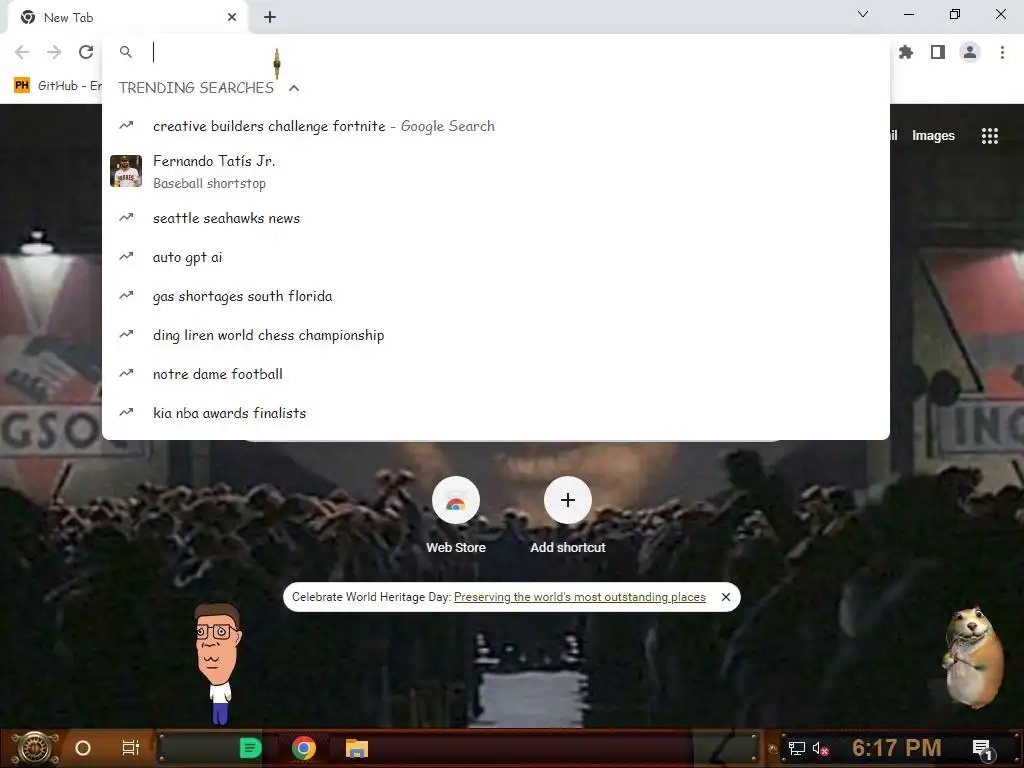This screenshot has width=1024, height=768.
Task: Open a new tab with plus button
Action: [270, 18]
